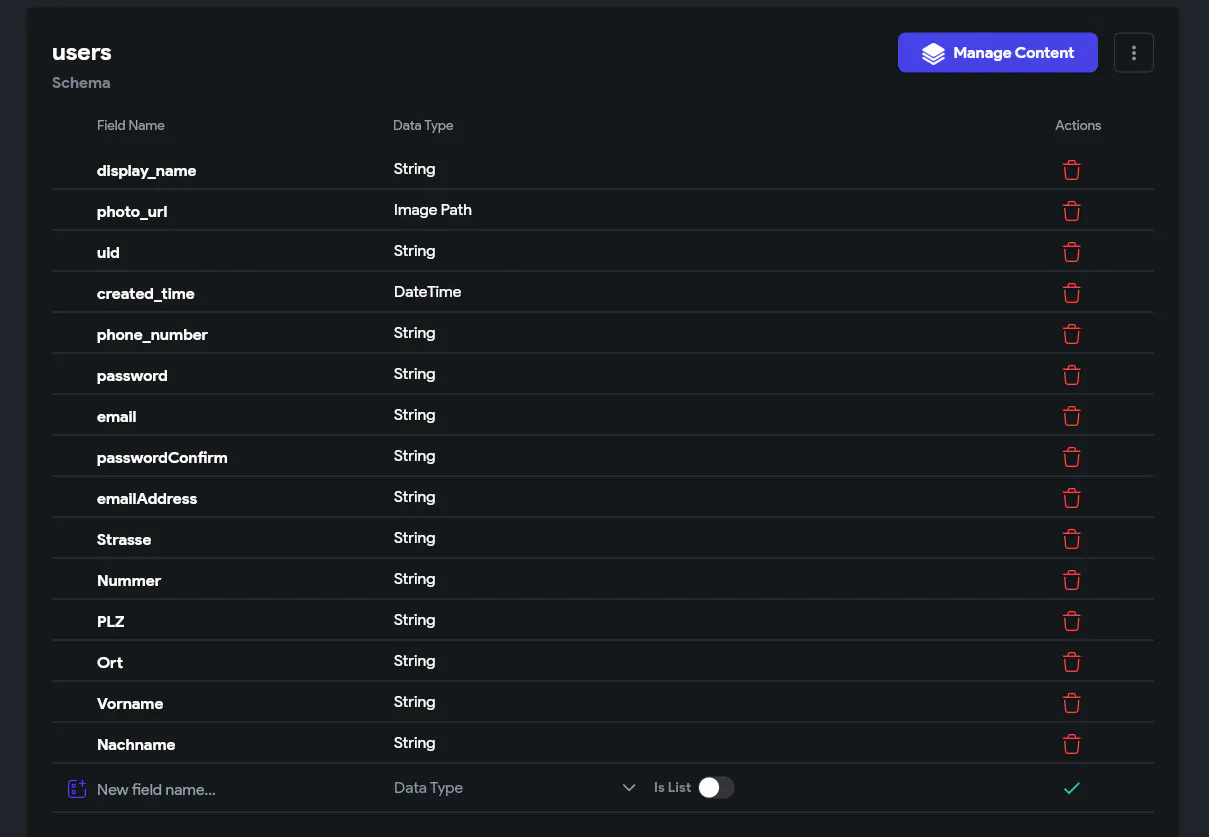This screenshot has width=1209, height=837.
Task: Click the add-field icon beside new field name
Action: click(77, 789)
